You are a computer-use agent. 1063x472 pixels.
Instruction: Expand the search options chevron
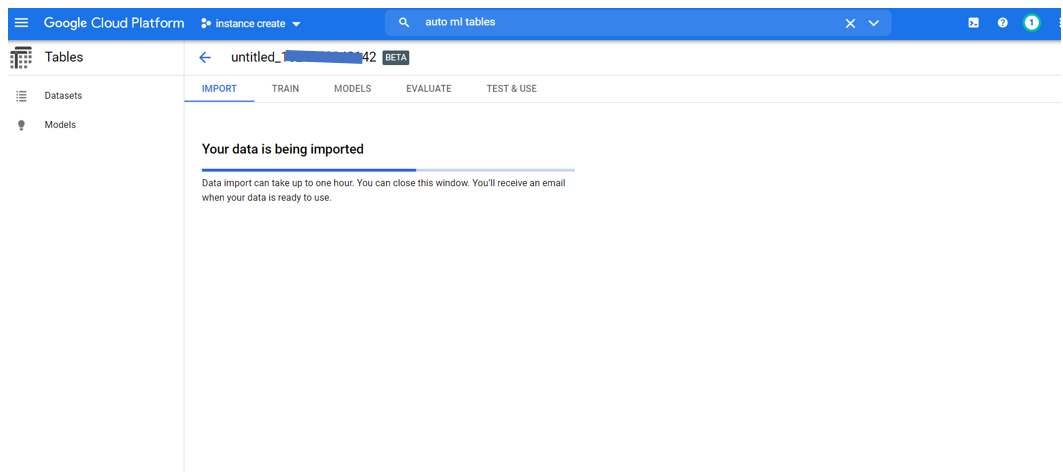coord(874,24)
